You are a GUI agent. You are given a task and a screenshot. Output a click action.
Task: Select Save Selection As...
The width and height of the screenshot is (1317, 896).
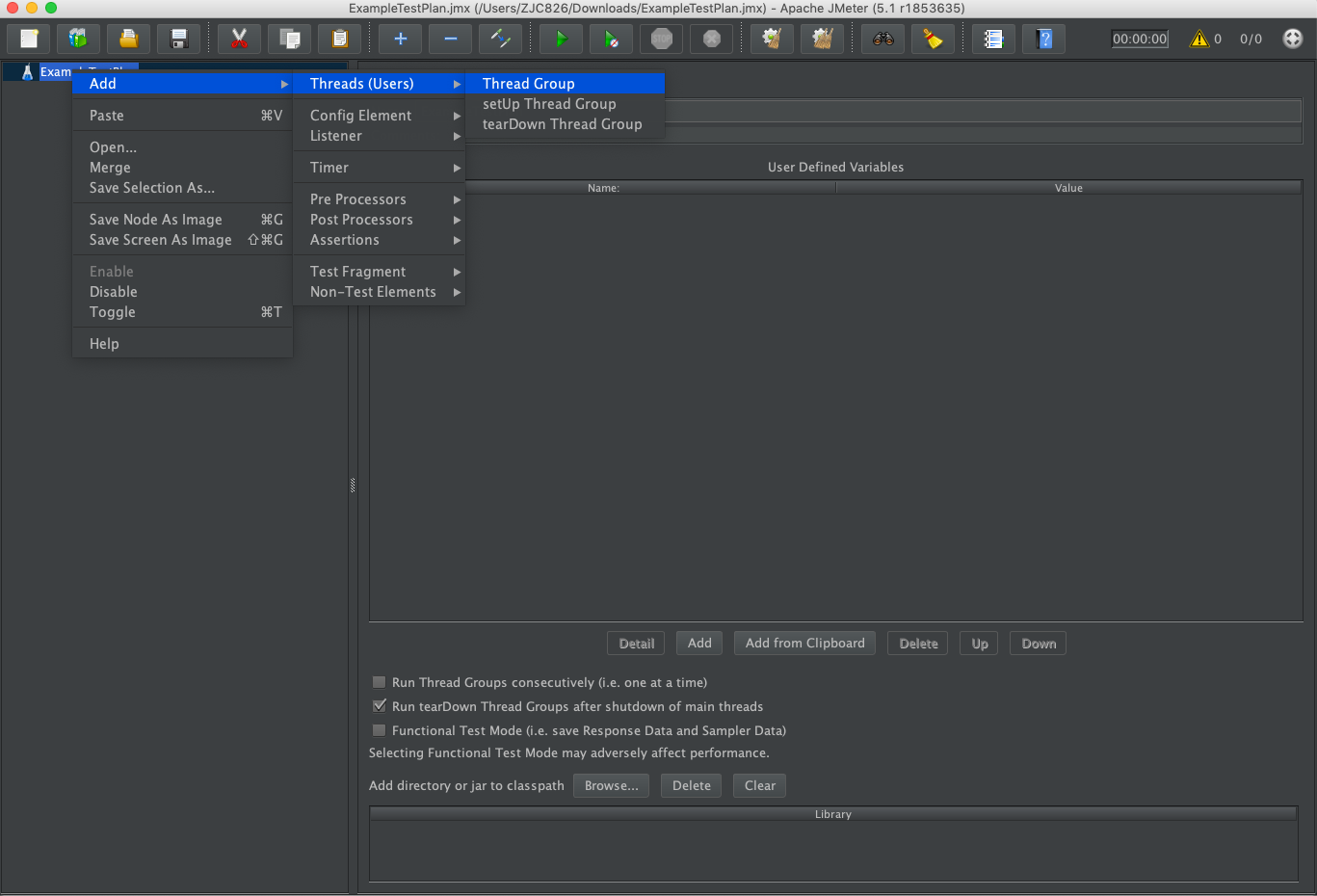click(x=182, y=188)
